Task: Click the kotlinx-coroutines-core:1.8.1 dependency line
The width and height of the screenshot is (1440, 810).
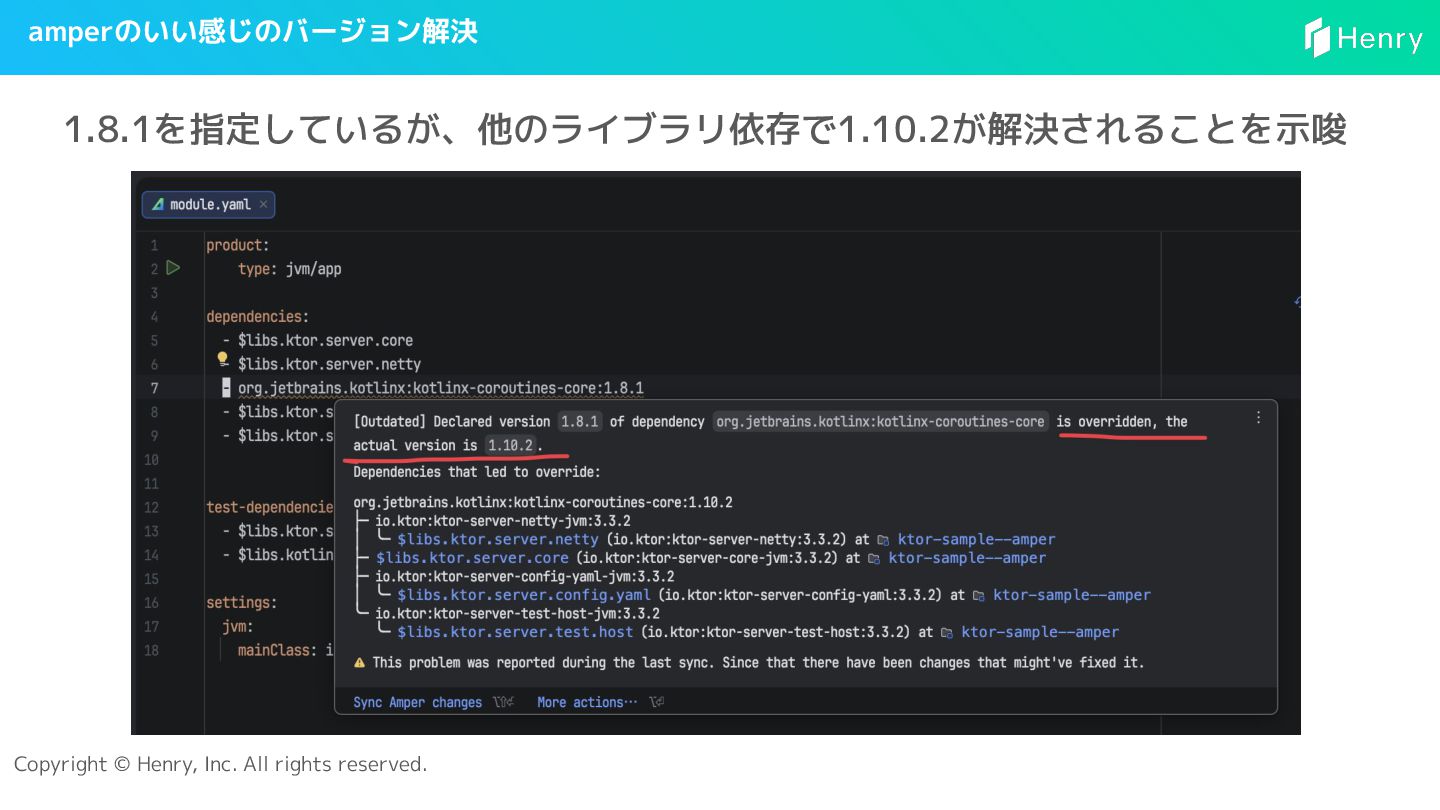Action: point(440,388)
